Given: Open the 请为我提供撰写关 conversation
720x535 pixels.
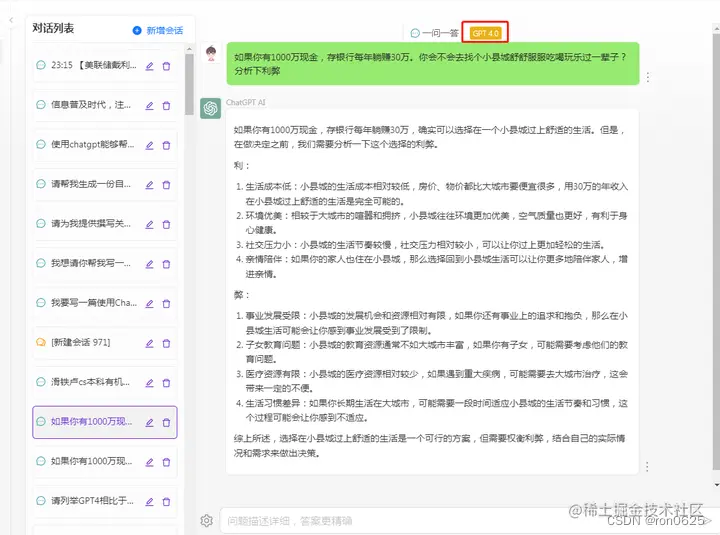Looking at the screenshot, I should (x=105, y=224).
